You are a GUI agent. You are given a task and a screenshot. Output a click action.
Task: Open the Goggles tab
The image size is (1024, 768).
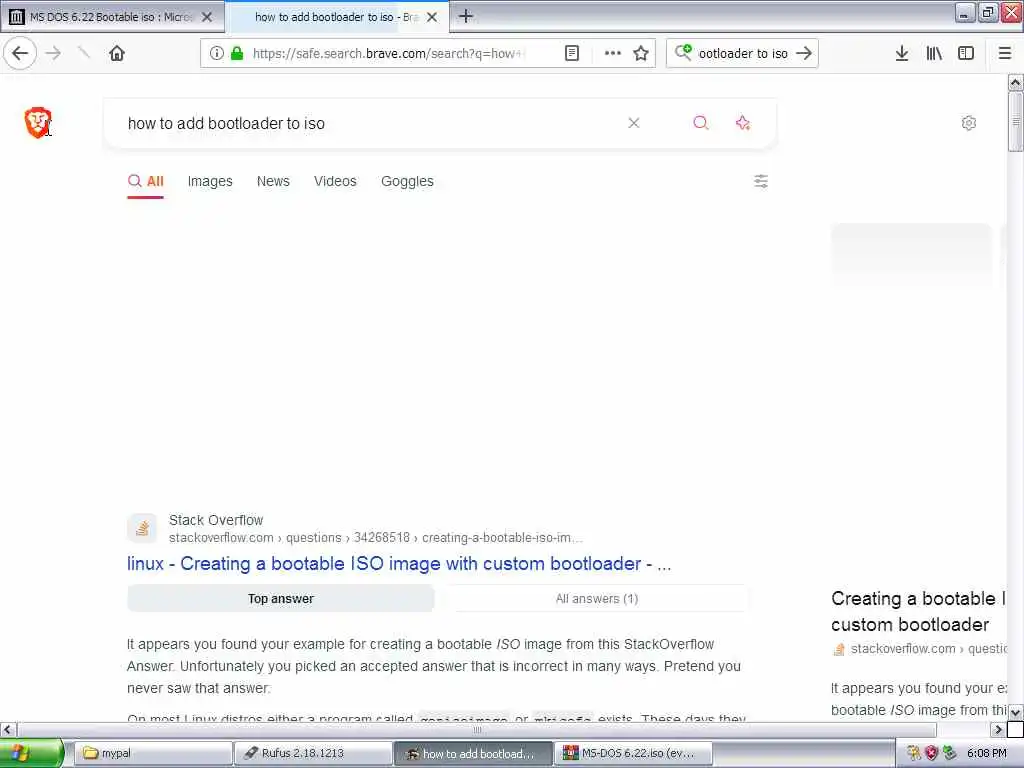pos(407,182)
